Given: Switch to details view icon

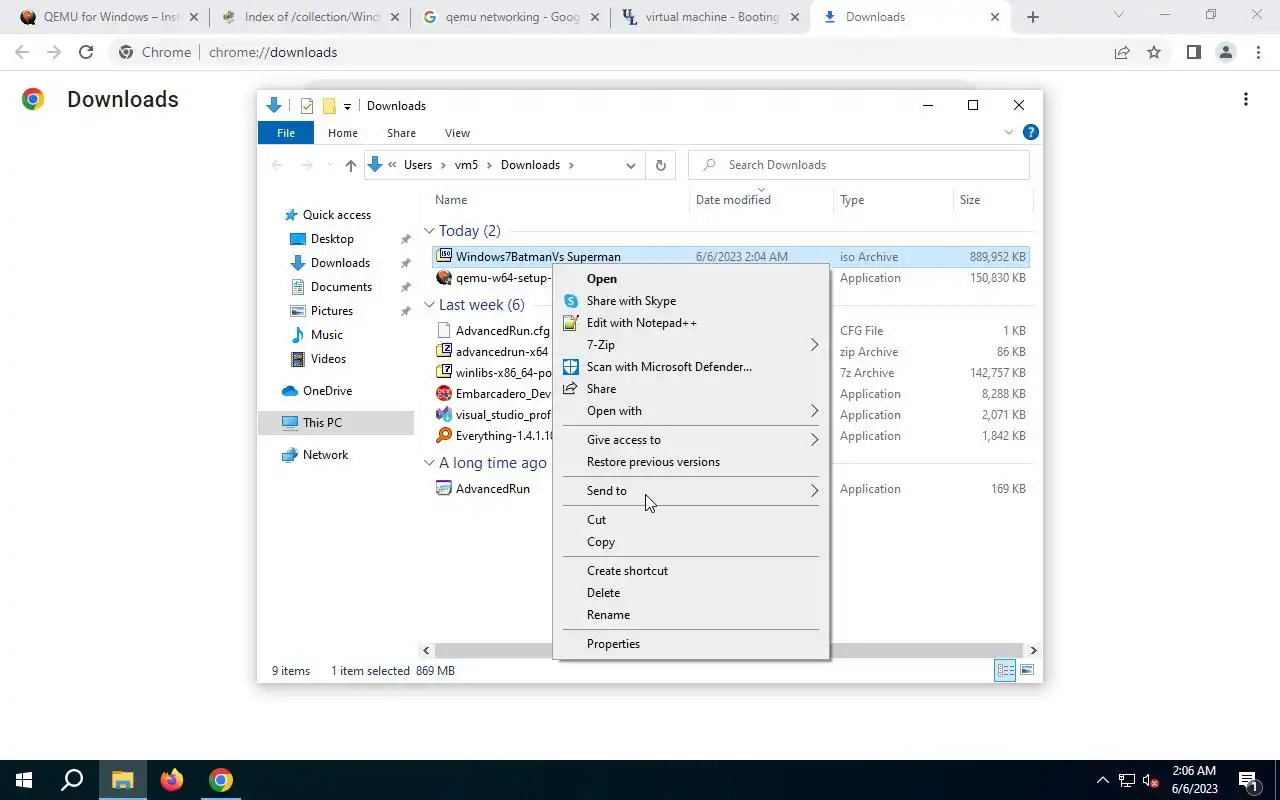Looking at the screenshot, I should click(x=1005, y=671).
